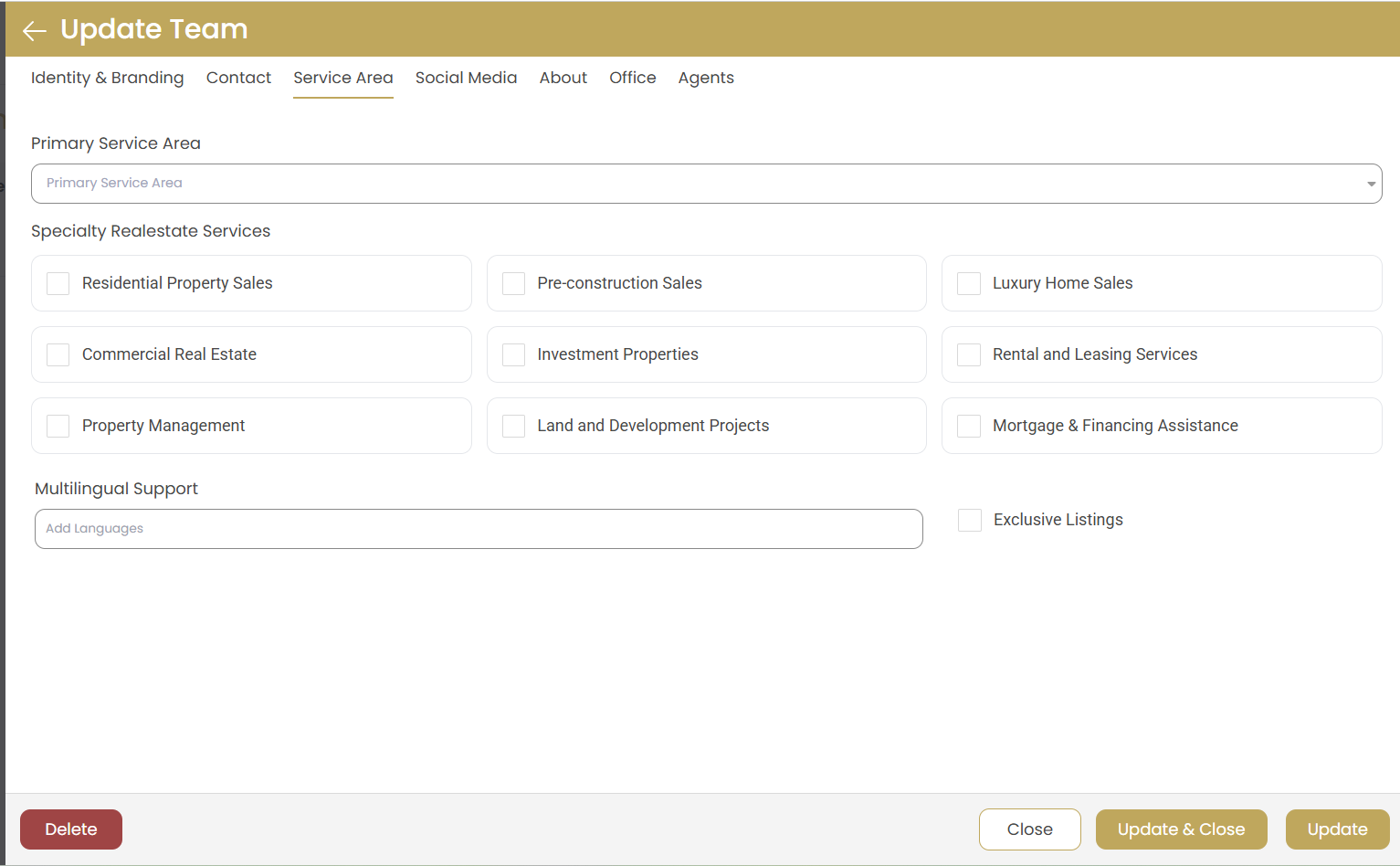Enable Commercial Real Estate

58,354
